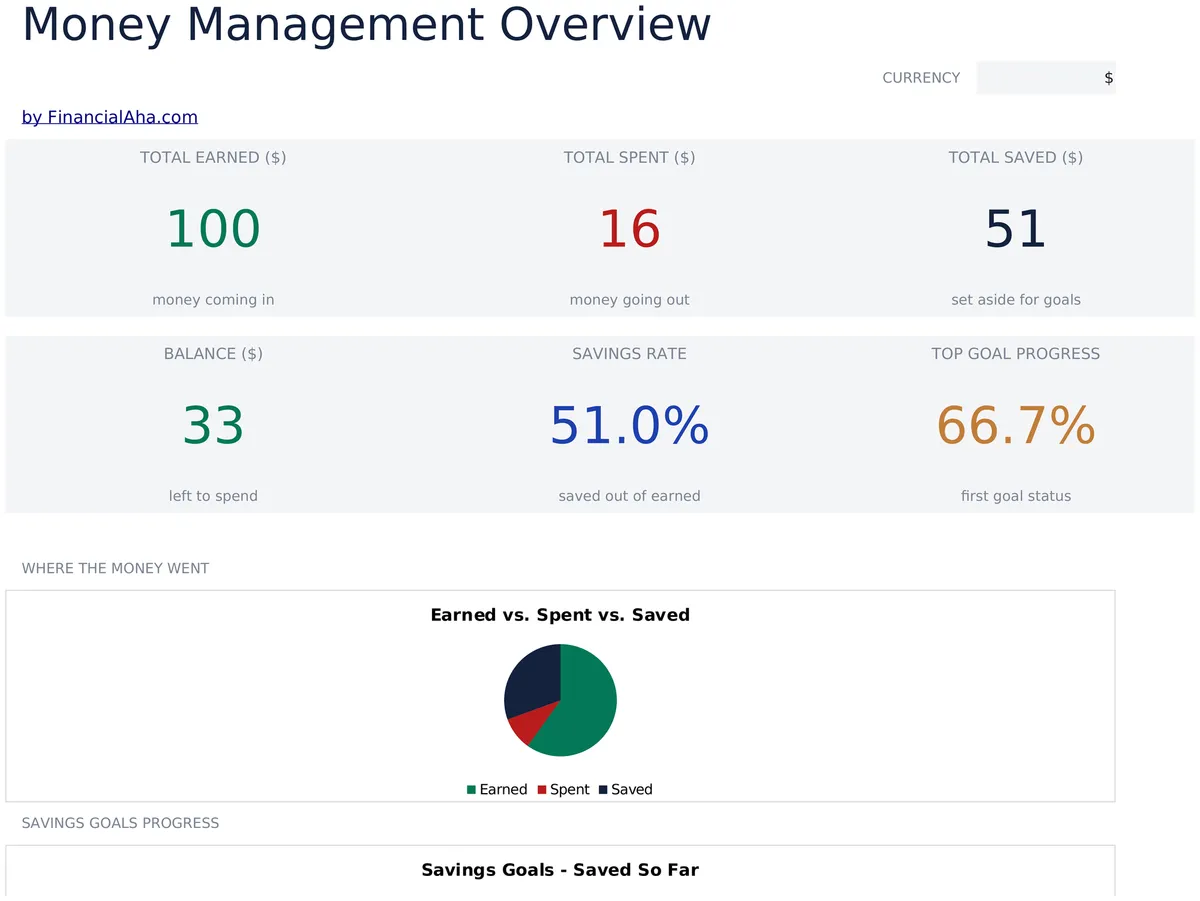Select the money coming in caption
This screenshot has height=901, width=1200.
[x=213, y=300]
